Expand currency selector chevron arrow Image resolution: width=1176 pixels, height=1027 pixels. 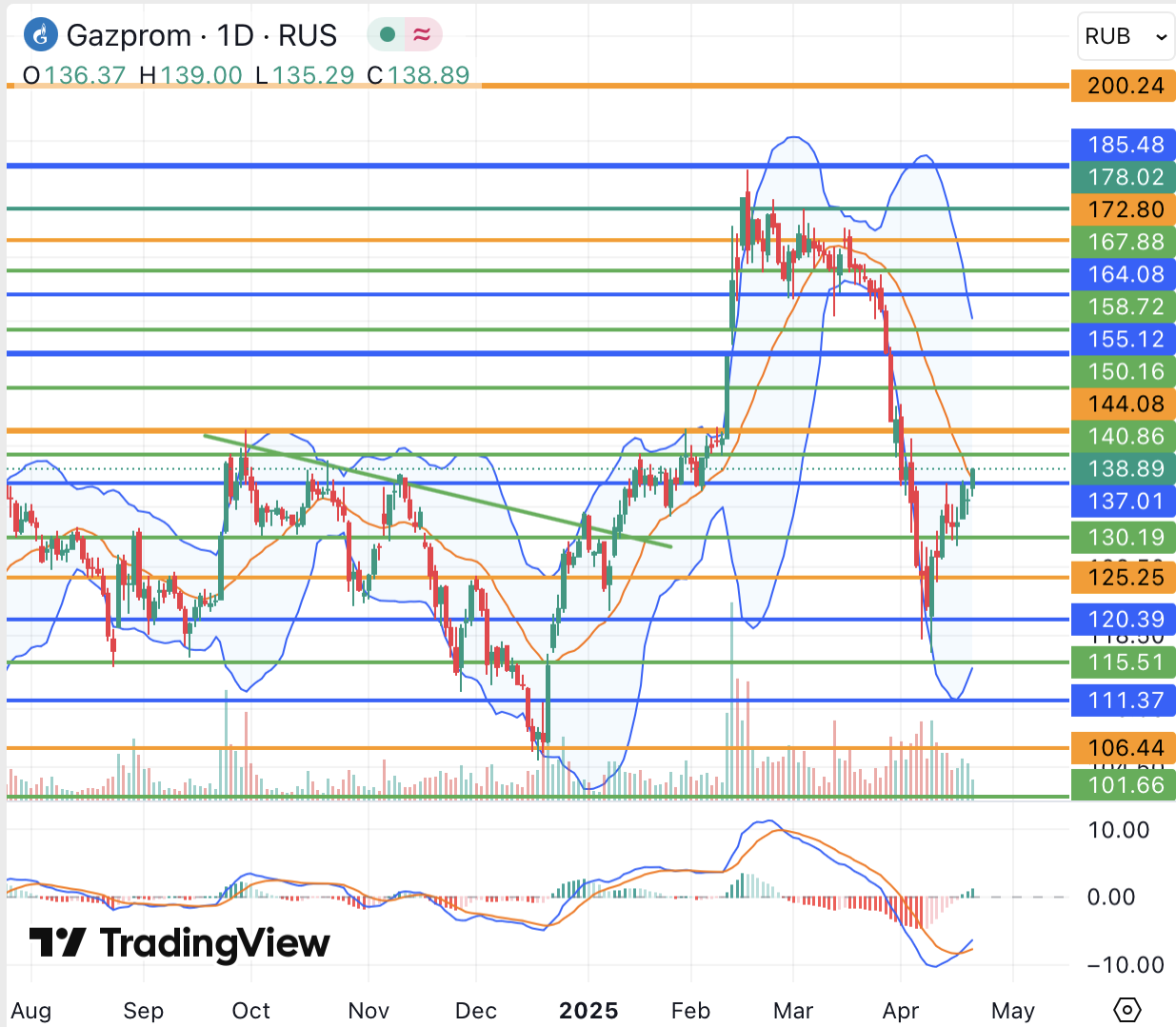pos(1161,37)
